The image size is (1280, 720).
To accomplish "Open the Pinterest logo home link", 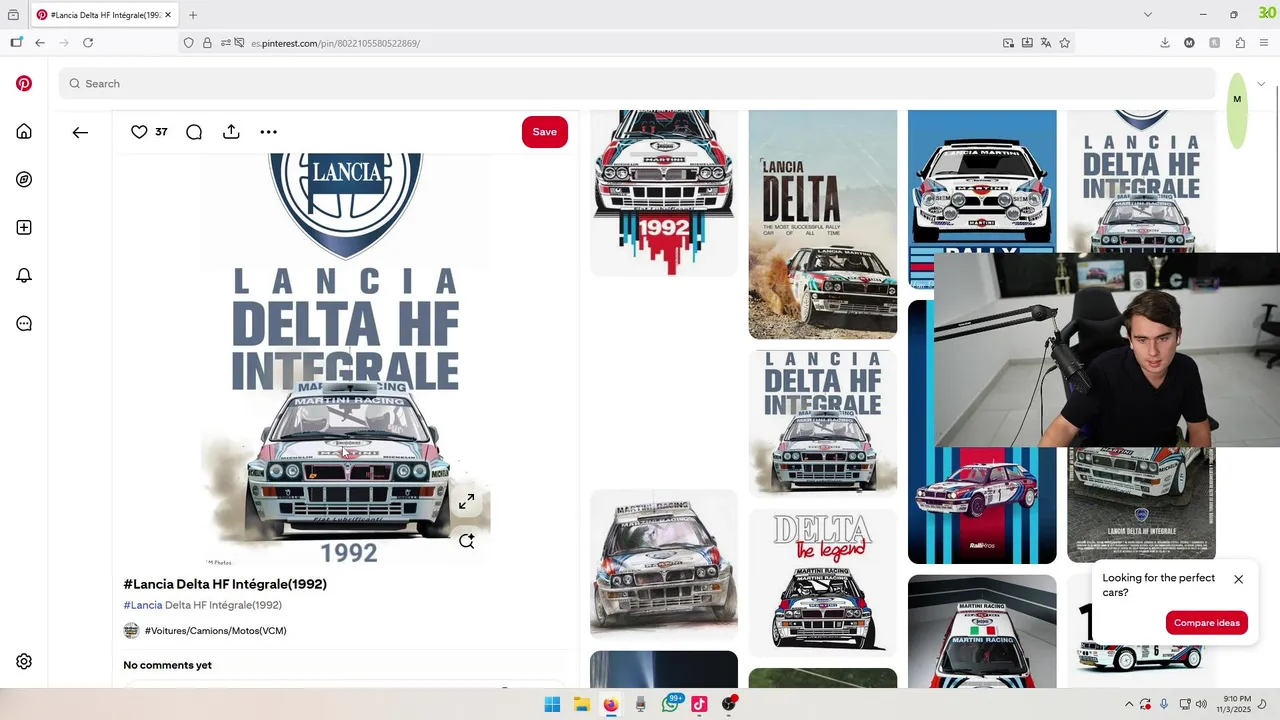I will (x=24, y=84).
